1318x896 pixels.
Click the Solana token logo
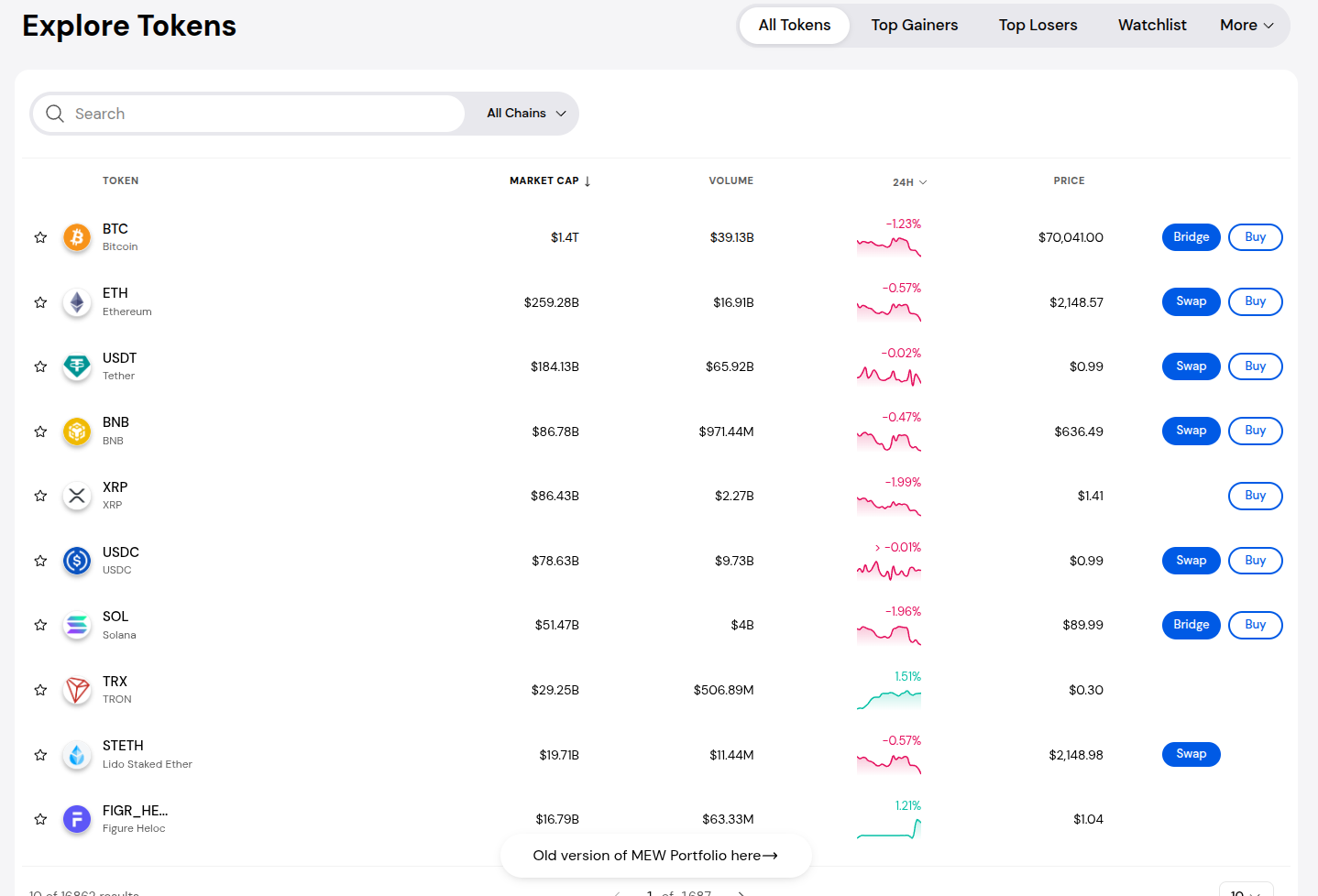pos(77,625)
